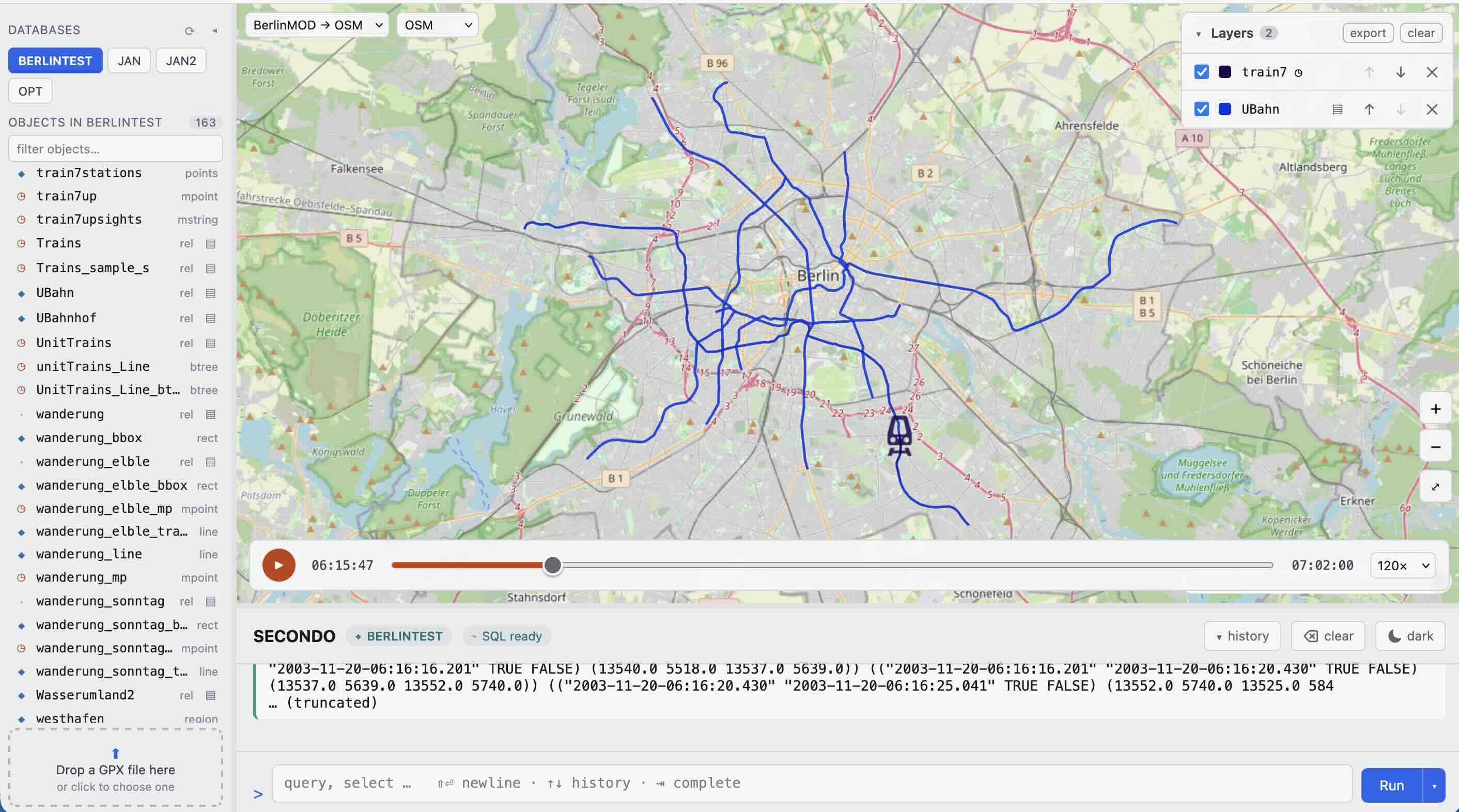Screen dimensions: 1459x812
Task: Open table icon for UnitTrains row
Action: pos(210,343)
